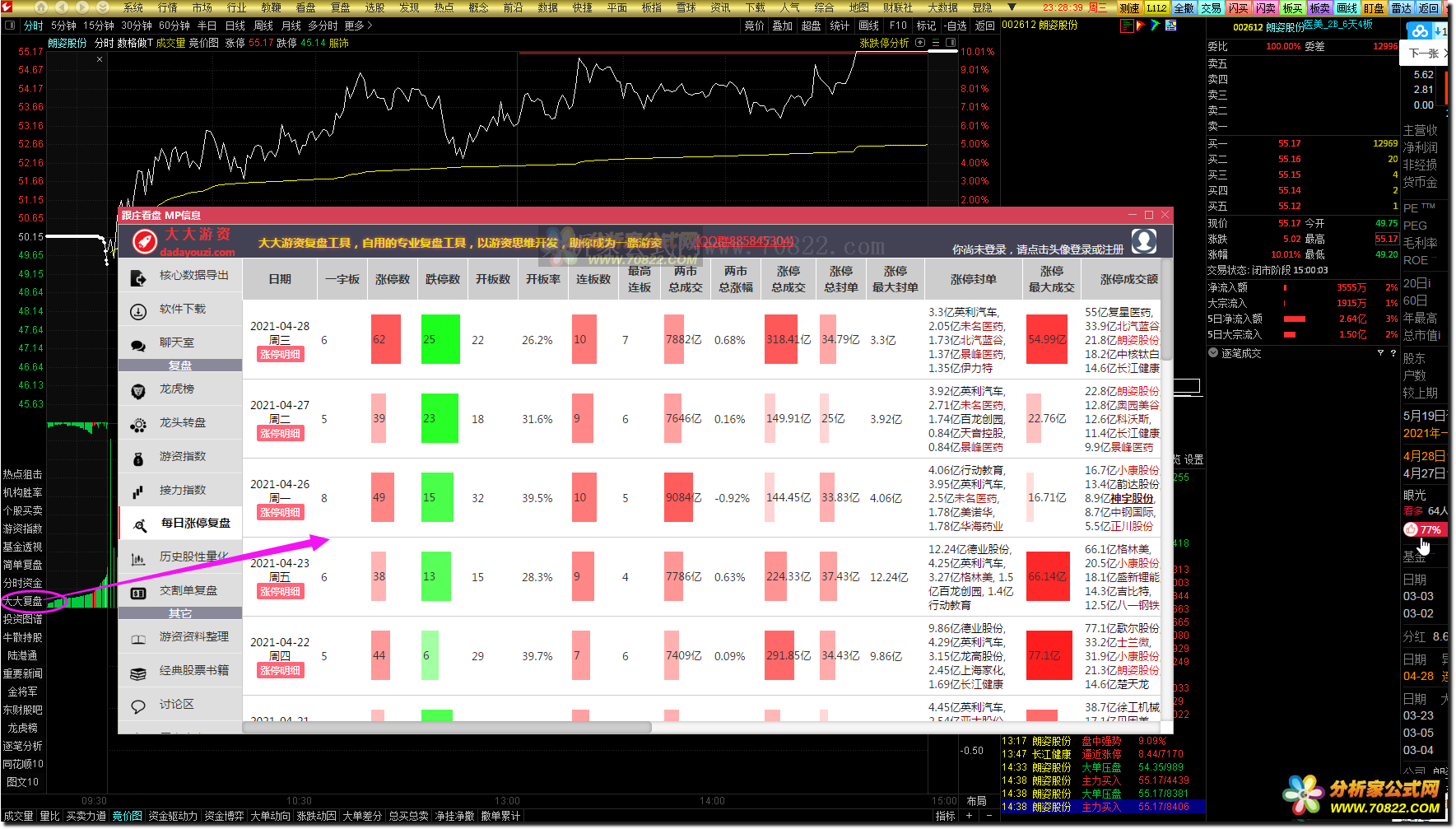Open 讨论区 in sidebar
This screenshot has width=1456, height=829.
click(180, 705)
